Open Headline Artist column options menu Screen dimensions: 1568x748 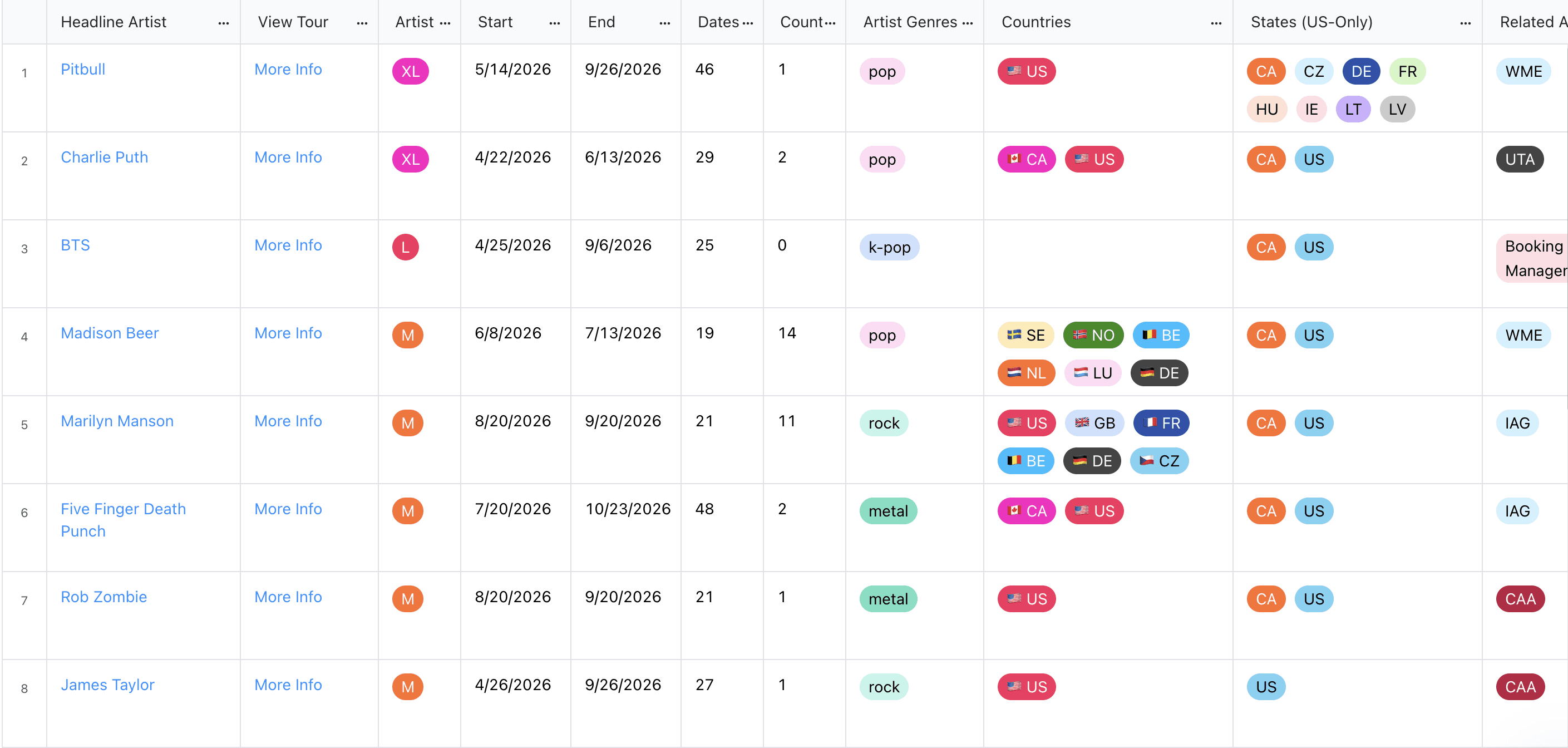(223, 23)
